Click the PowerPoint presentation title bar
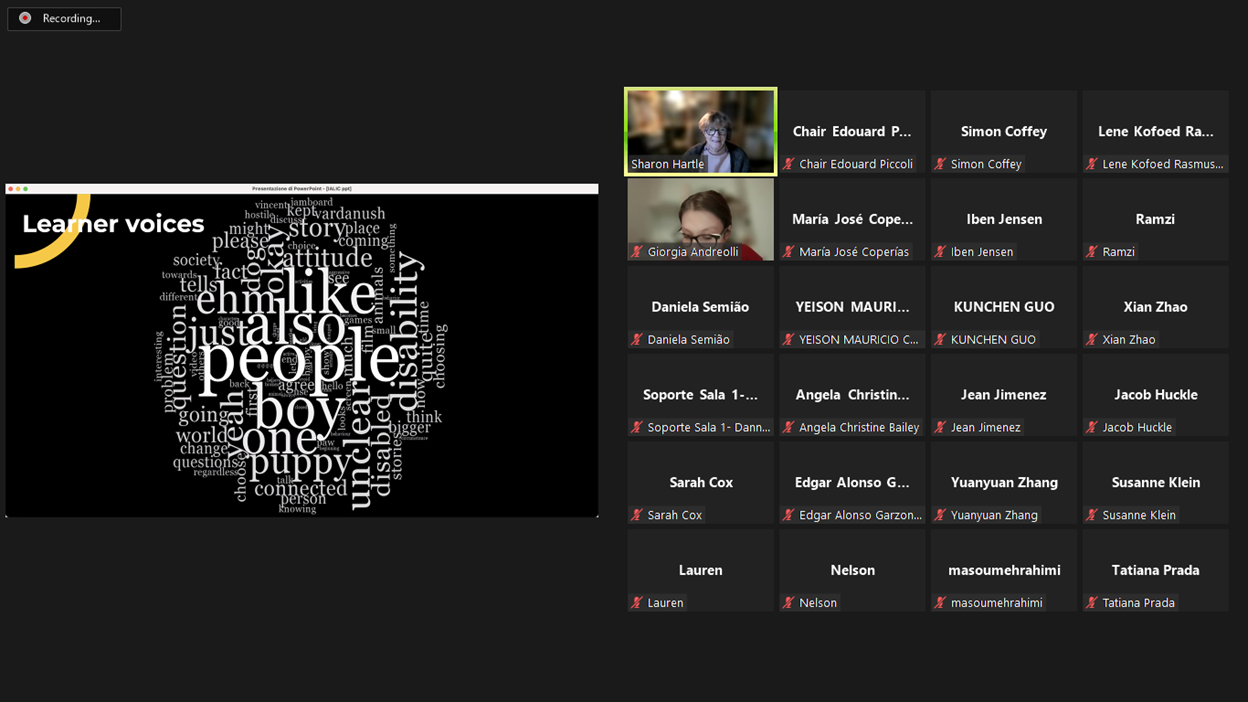This screenshot has width=1248, height=702. coord(301,189)
